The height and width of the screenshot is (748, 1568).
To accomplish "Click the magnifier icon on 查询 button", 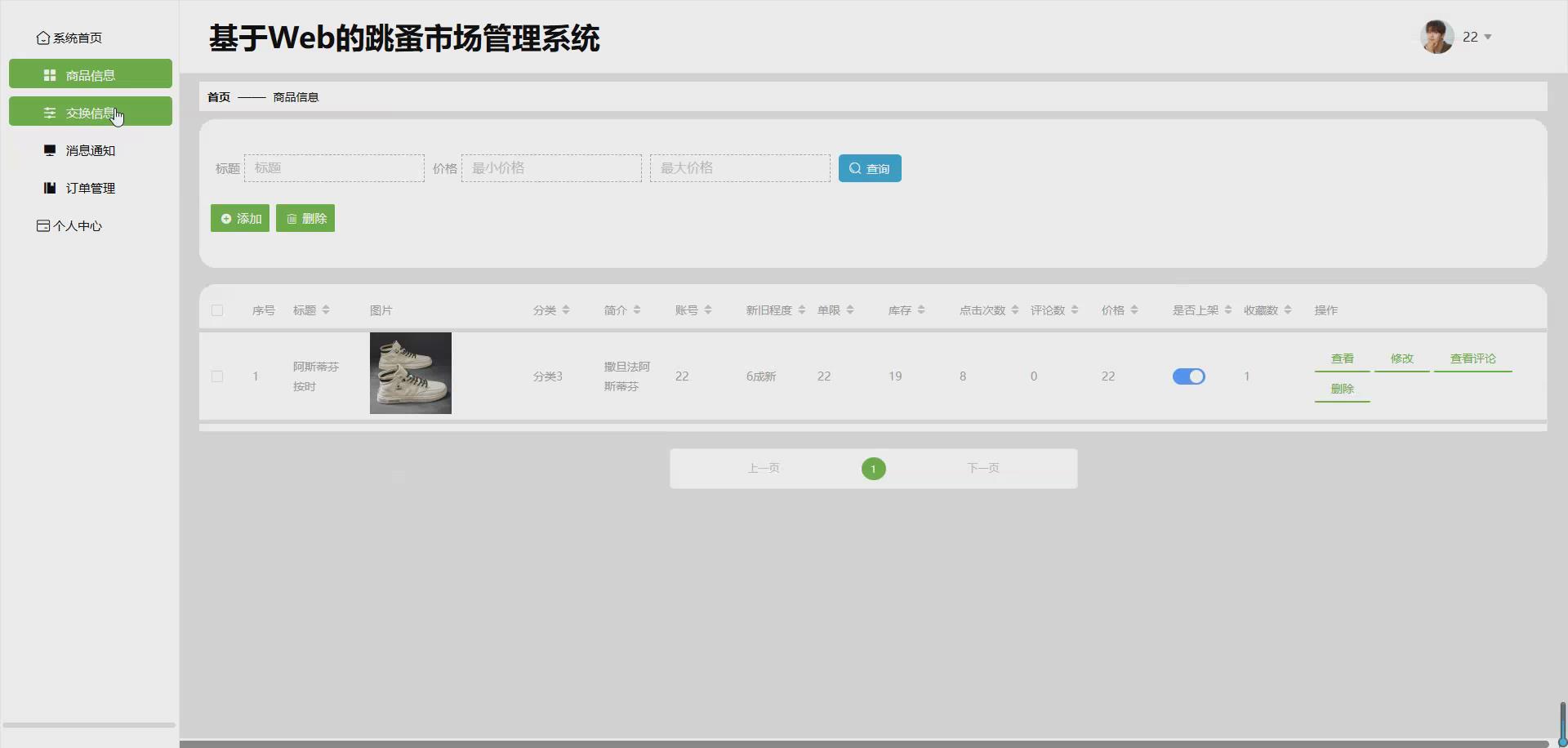I will 855,168.
